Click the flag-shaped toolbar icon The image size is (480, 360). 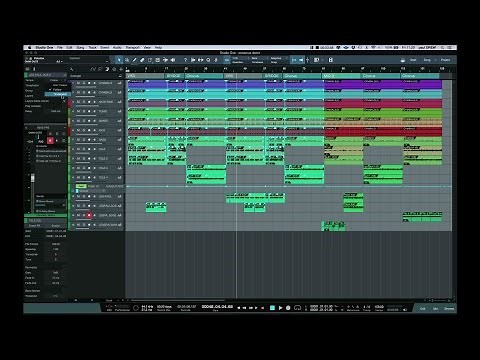click(x=193, y=60)
